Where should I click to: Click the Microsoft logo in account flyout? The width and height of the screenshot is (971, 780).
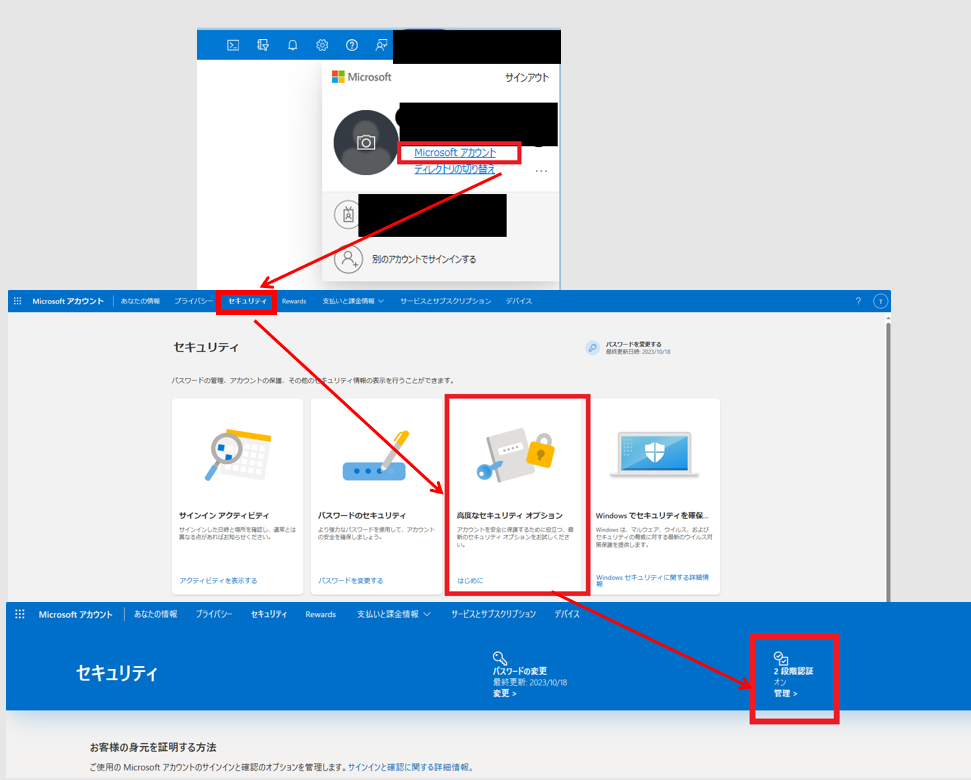[x=362, y=77]
